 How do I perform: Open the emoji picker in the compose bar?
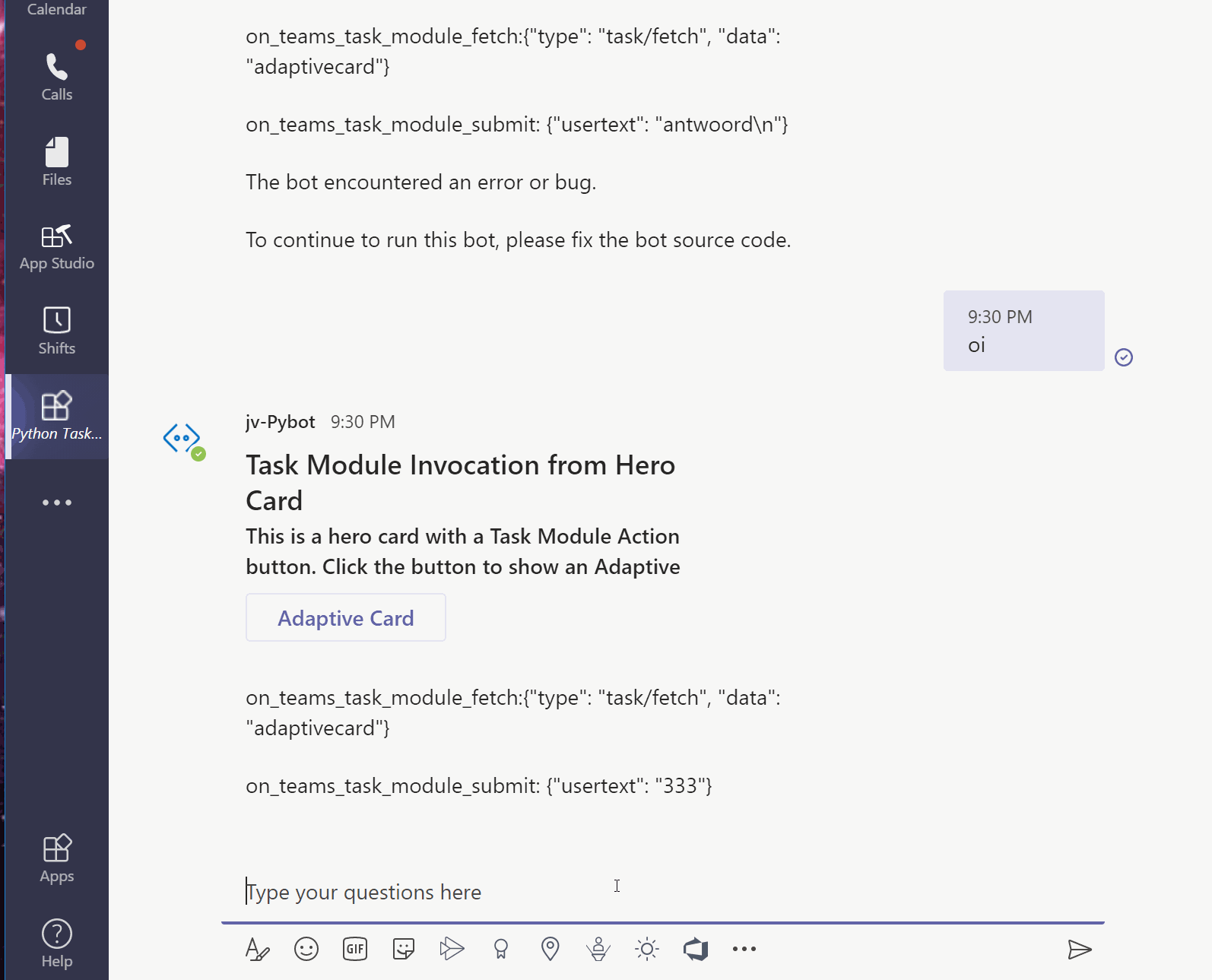pos(306,949)
